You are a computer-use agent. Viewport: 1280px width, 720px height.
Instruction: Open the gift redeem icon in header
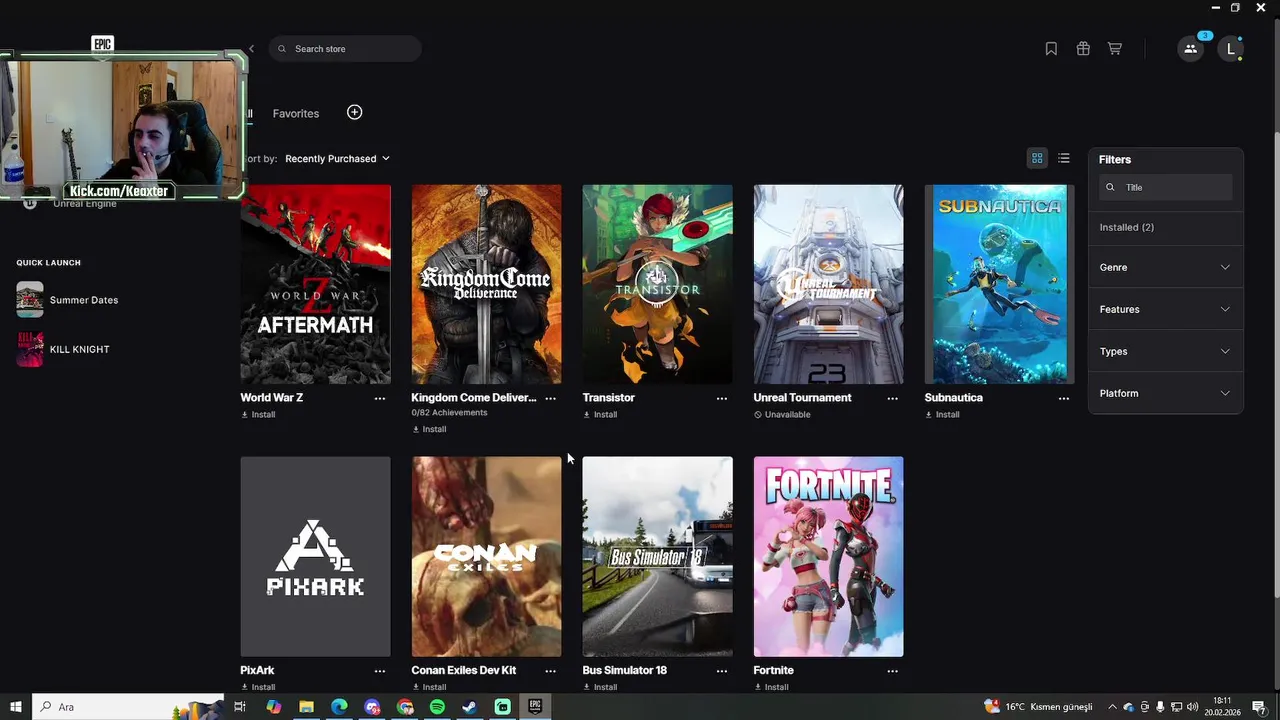pos(1083,49)
